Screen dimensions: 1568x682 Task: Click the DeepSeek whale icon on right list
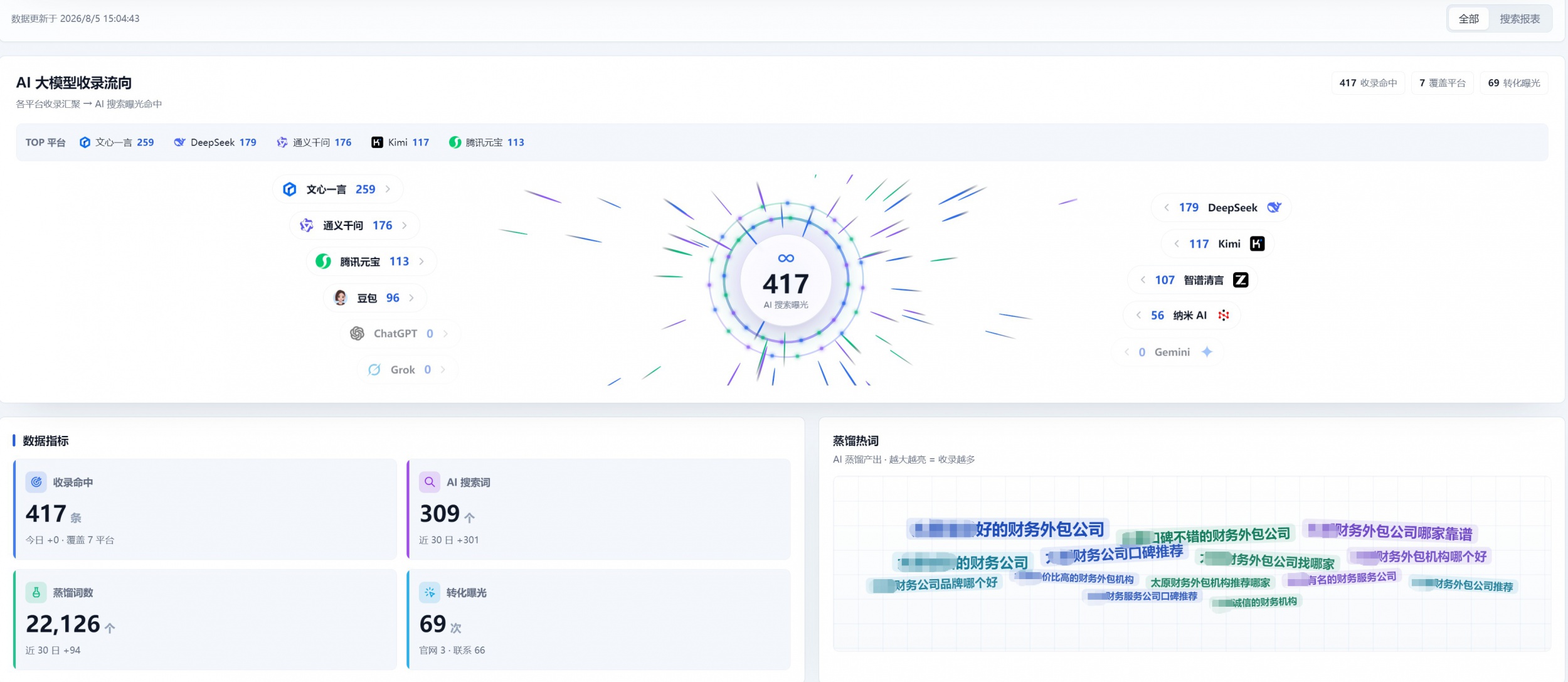[x=1274, y=208]
